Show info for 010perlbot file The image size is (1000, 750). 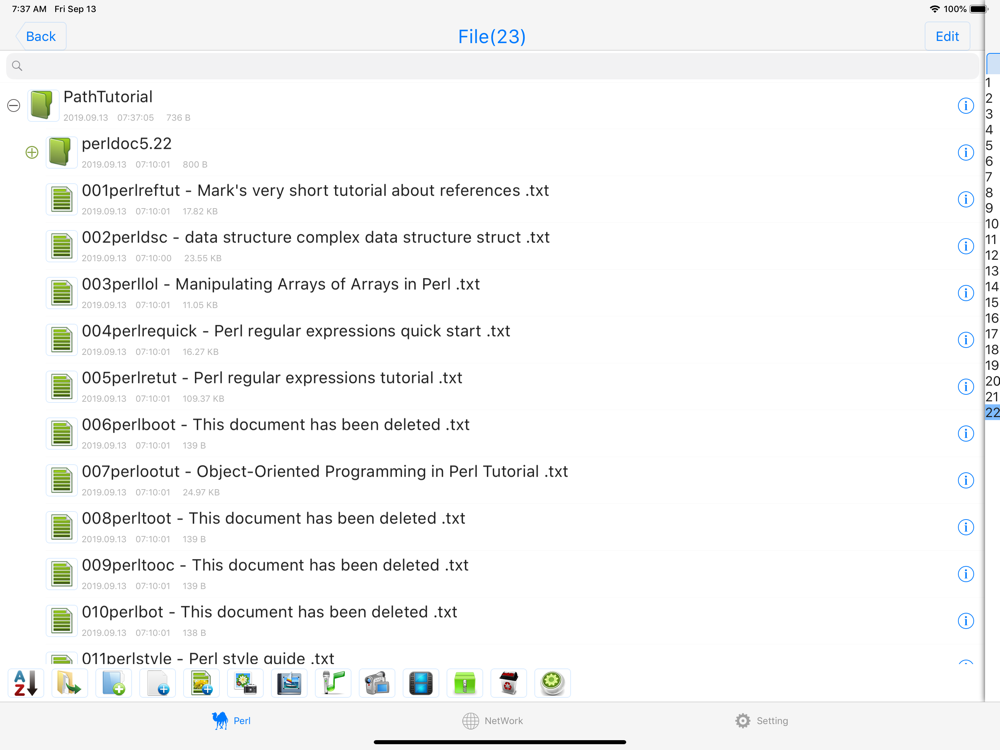[x=966, y=621]
